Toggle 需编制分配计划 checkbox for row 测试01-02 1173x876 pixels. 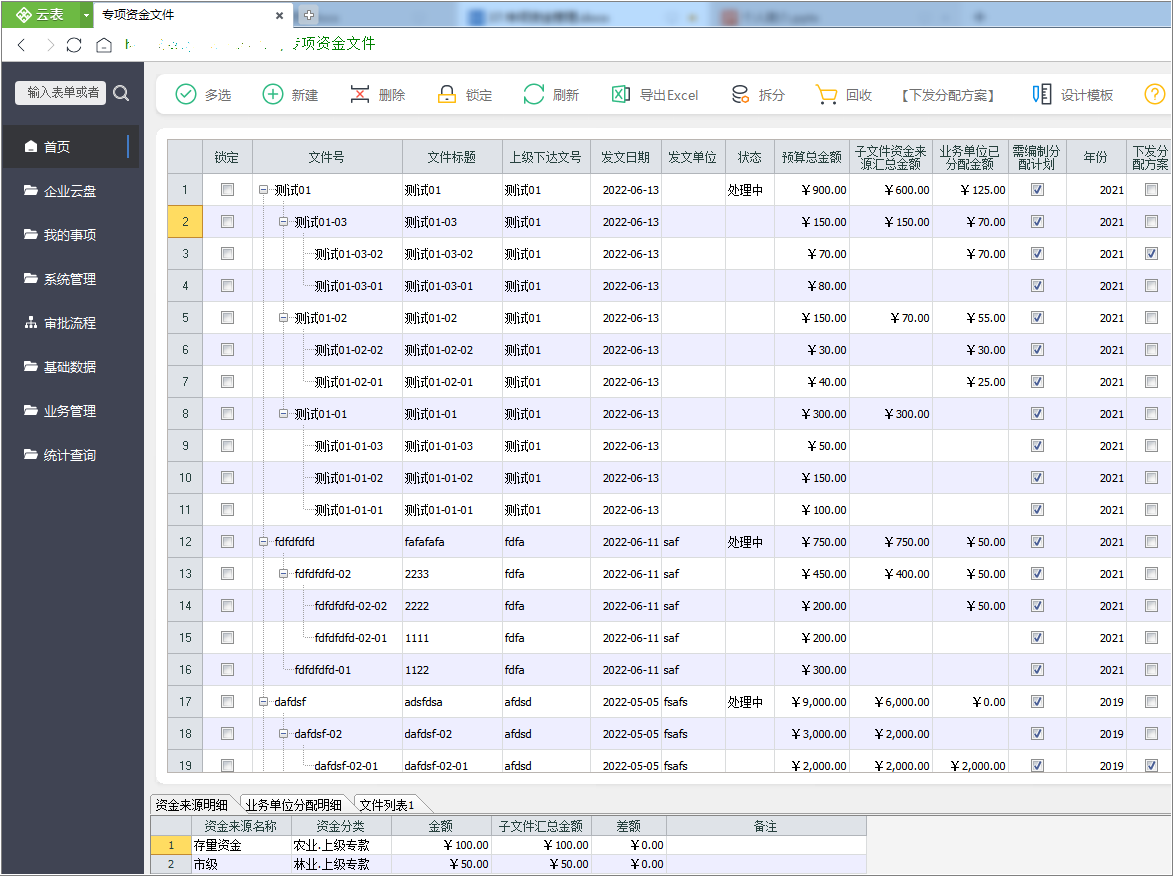[1038, 317]
